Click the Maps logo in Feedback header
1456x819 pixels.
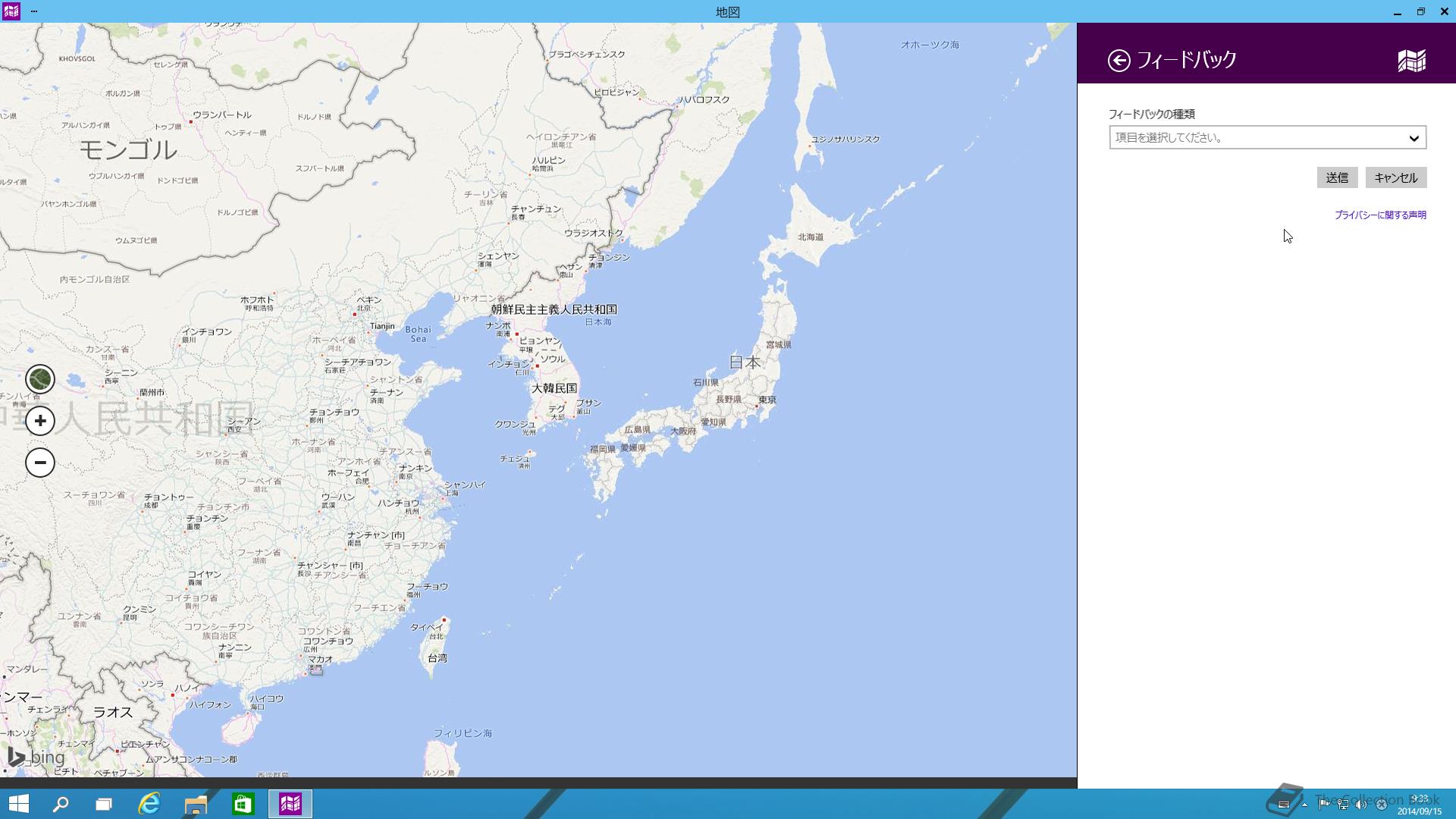click(1411, 61)
